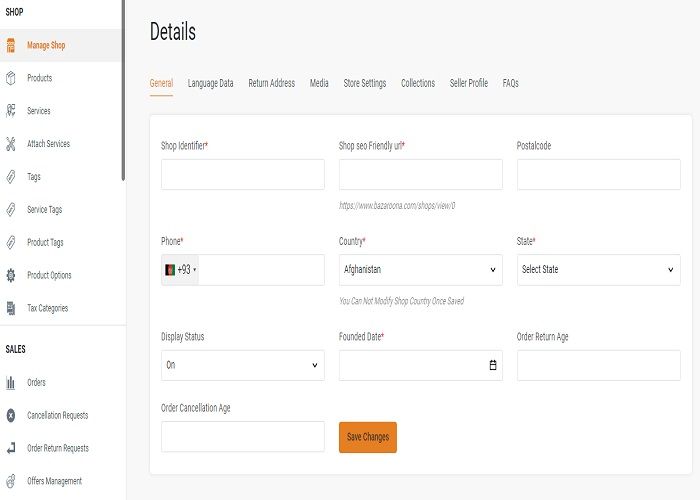
Task: Expand the Display Status dropdown
Action: click(243, 365)
